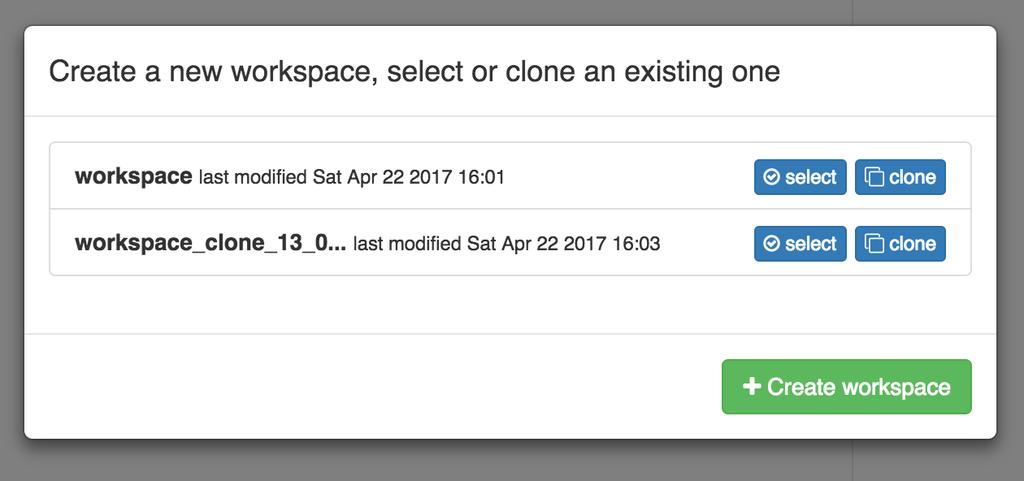Click the duplicate icon in workspace_clone_13_0... row
This screenshot has width=1024, height=481.
click(874, 244)
